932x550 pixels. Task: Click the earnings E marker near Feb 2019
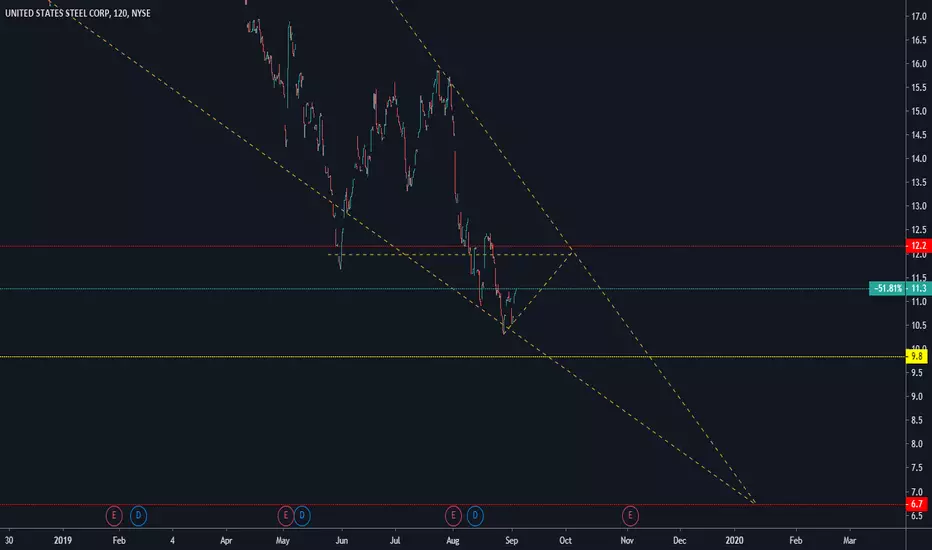click(x=114, y=516)
